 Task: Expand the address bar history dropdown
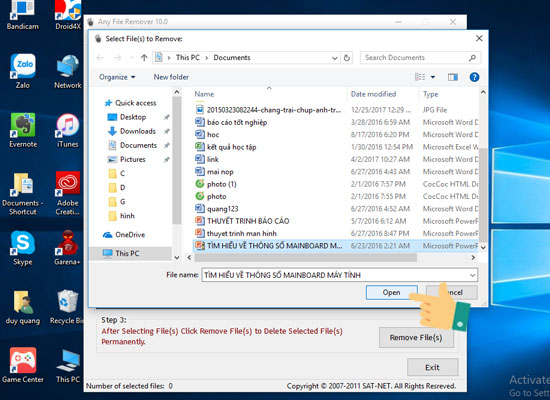[x=335, y=58]
